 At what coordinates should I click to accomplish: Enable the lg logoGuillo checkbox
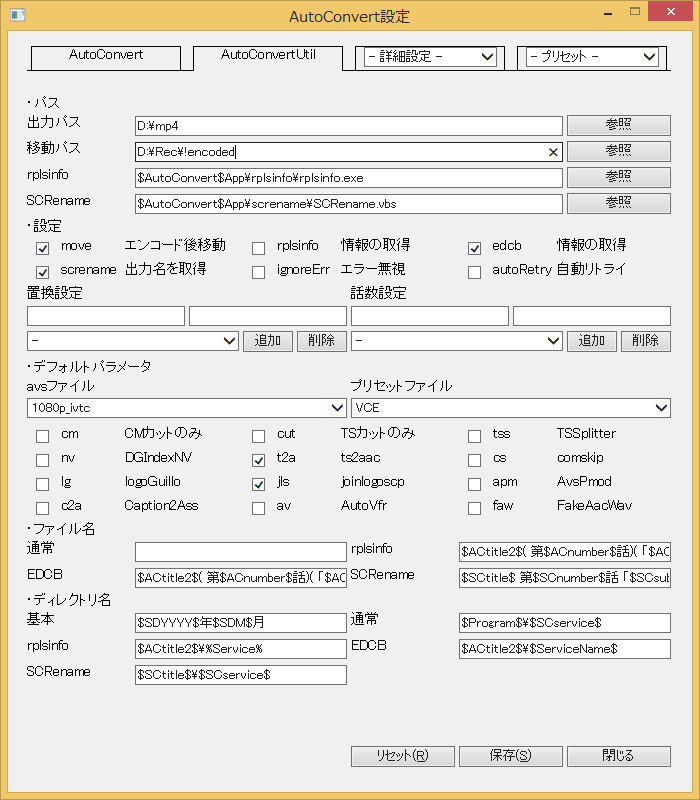pyautogui.click(x=43, y=485)
